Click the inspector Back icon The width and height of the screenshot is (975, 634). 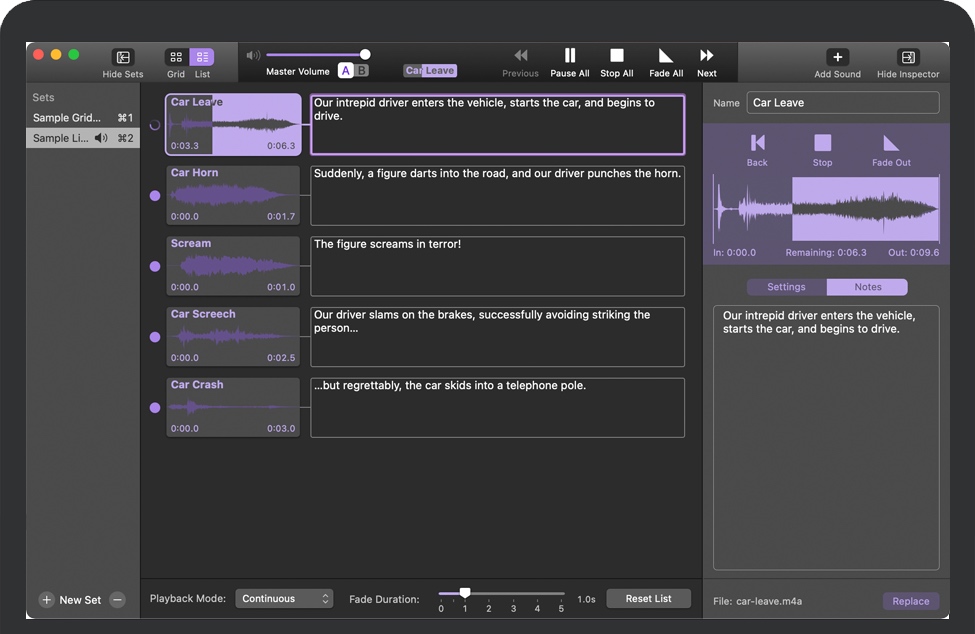coord(757,143)
